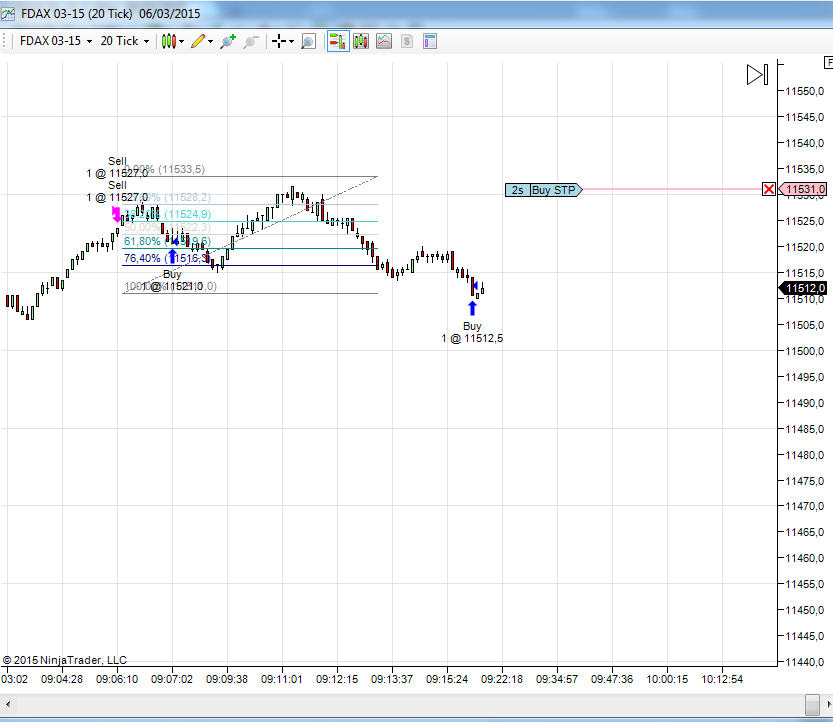This screenshot has height=722, width=833.
Task: Click the horizontal scrollbar thumb
Action: pos(812,704)
